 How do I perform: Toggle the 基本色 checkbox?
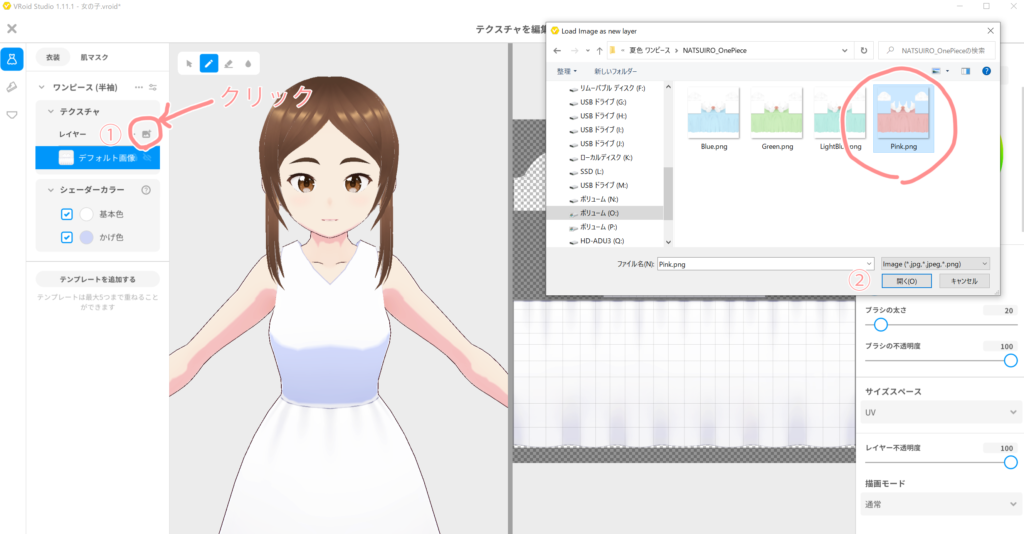(x=67, y=214)
